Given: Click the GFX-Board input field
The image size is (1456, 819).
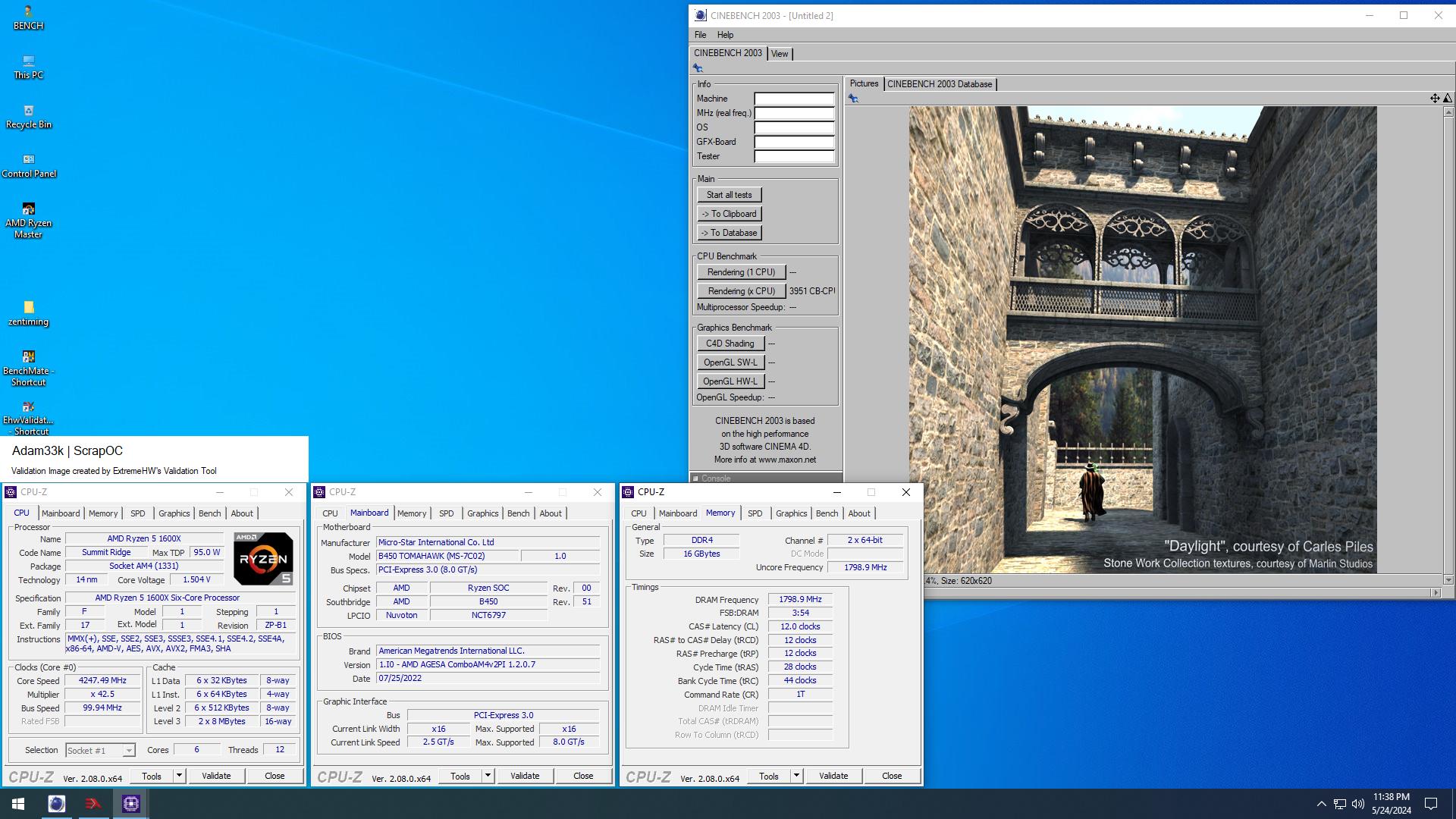Looking at the screenshot, I should [x=794, y=142].
